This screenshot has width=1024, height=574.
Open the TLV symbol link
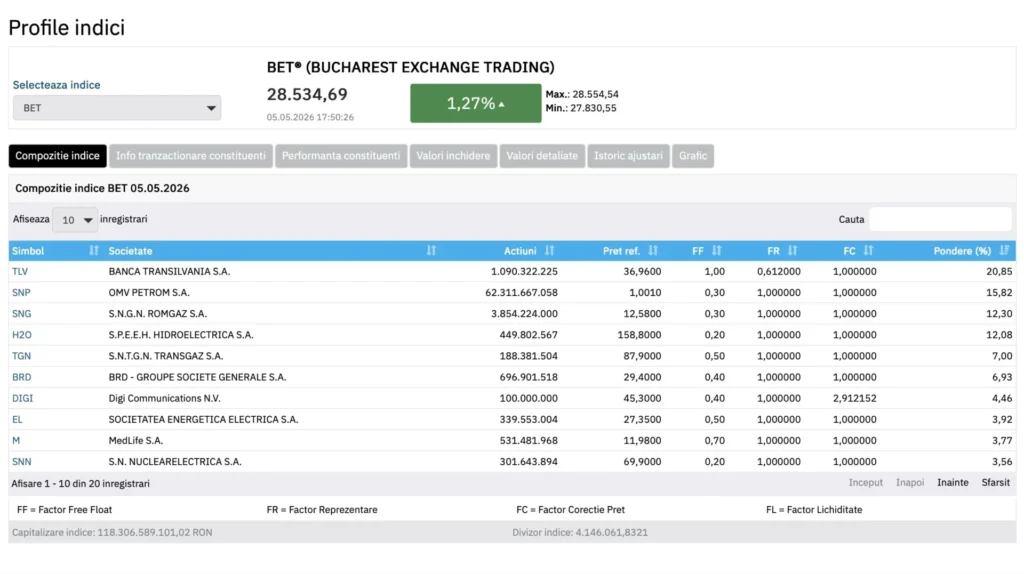[x=20, y=272]
